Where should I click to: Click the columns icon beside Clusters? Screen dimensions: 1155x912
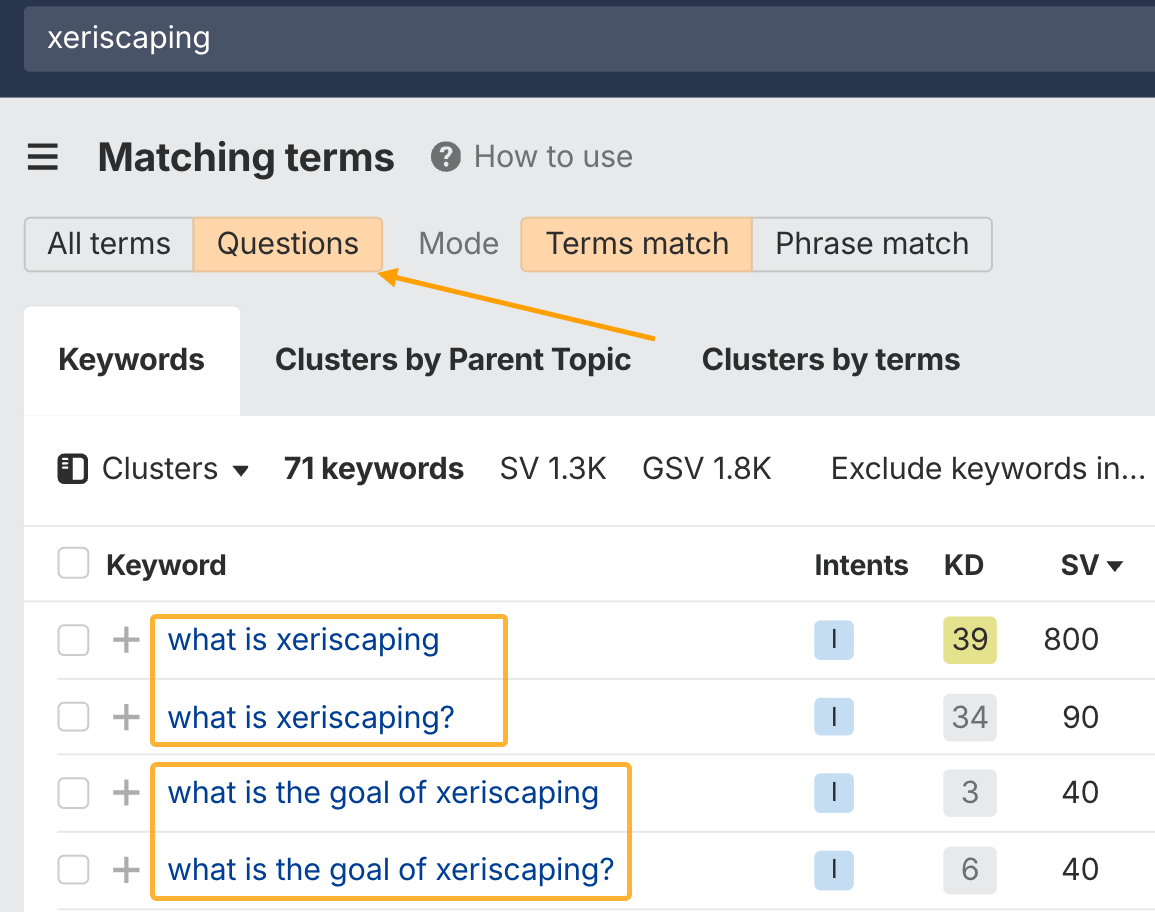pyautogui.click(x=72, y=468)
